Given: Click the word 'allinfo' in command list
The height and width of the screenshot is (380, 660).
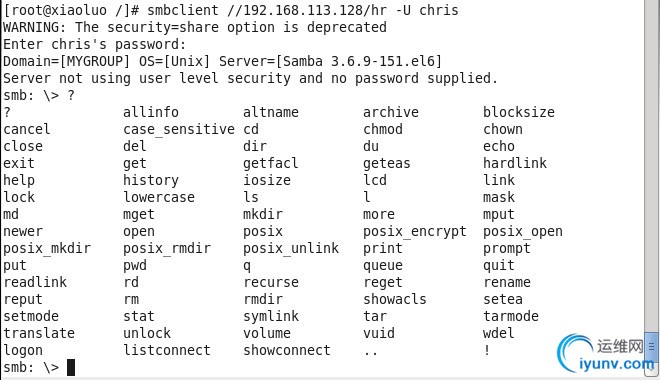Looking at the screenshot, I should [x=151, y=112].
